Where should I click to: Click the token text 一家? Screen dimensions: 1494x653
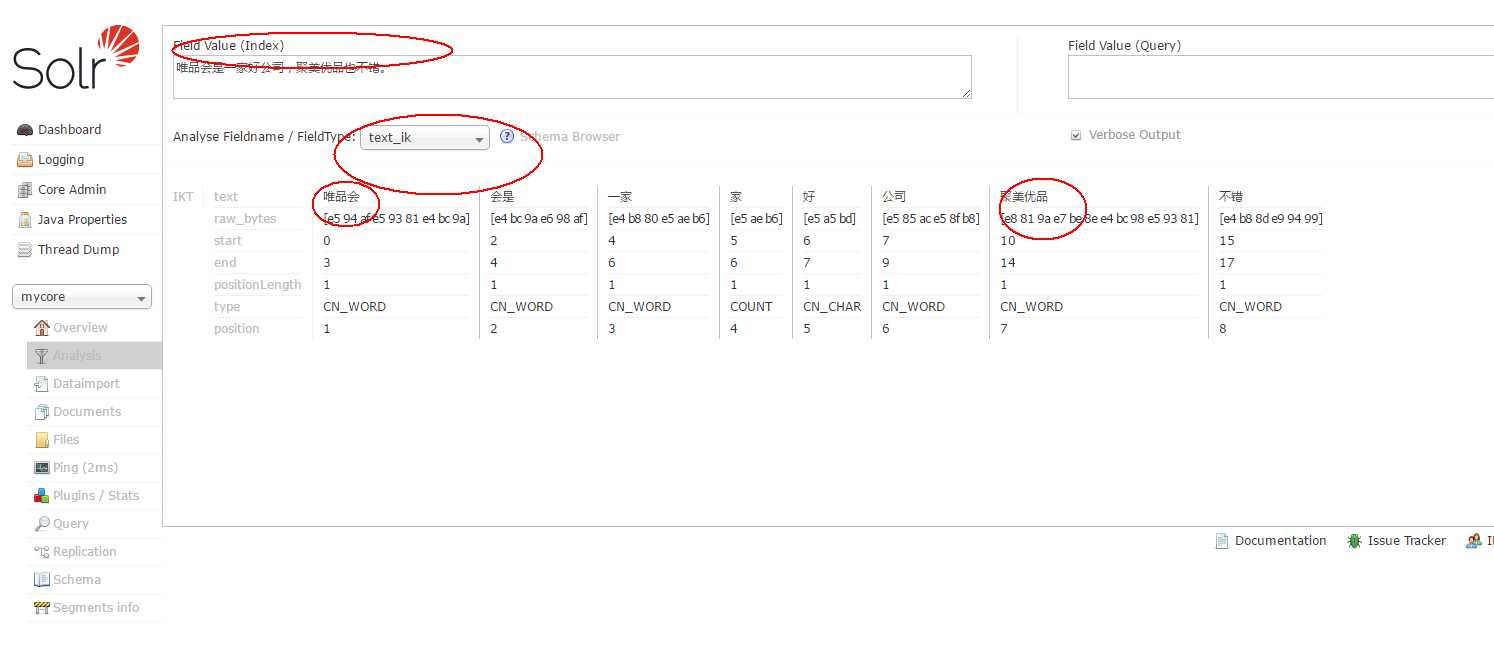620,197
